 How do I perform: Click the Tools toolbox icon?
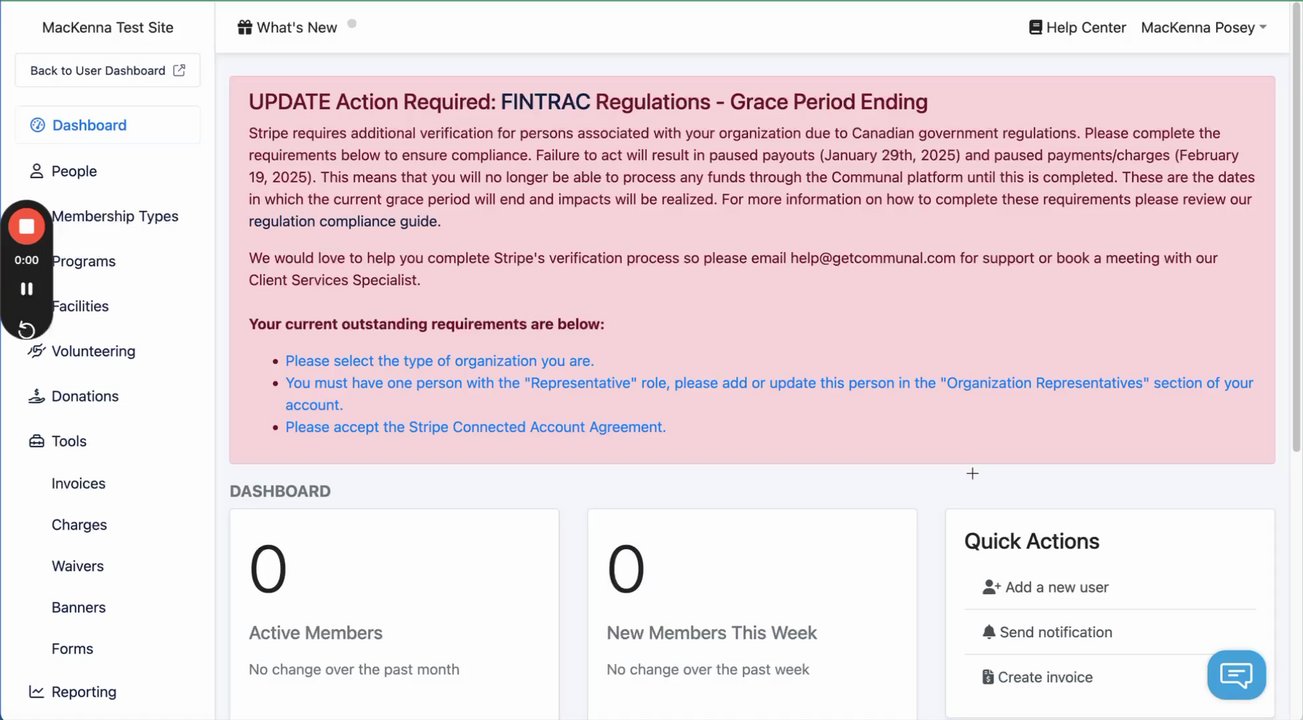point(37,441)
